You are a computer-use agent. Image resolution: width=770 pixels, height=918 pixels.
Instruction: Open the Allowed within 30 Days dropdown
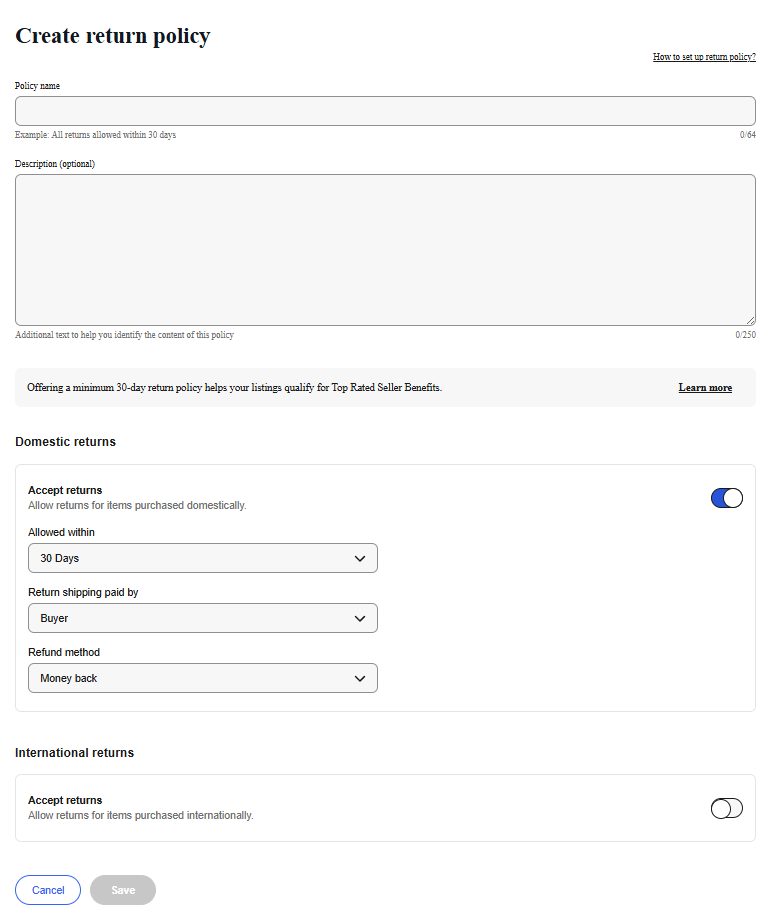click(x=203, y=558)
